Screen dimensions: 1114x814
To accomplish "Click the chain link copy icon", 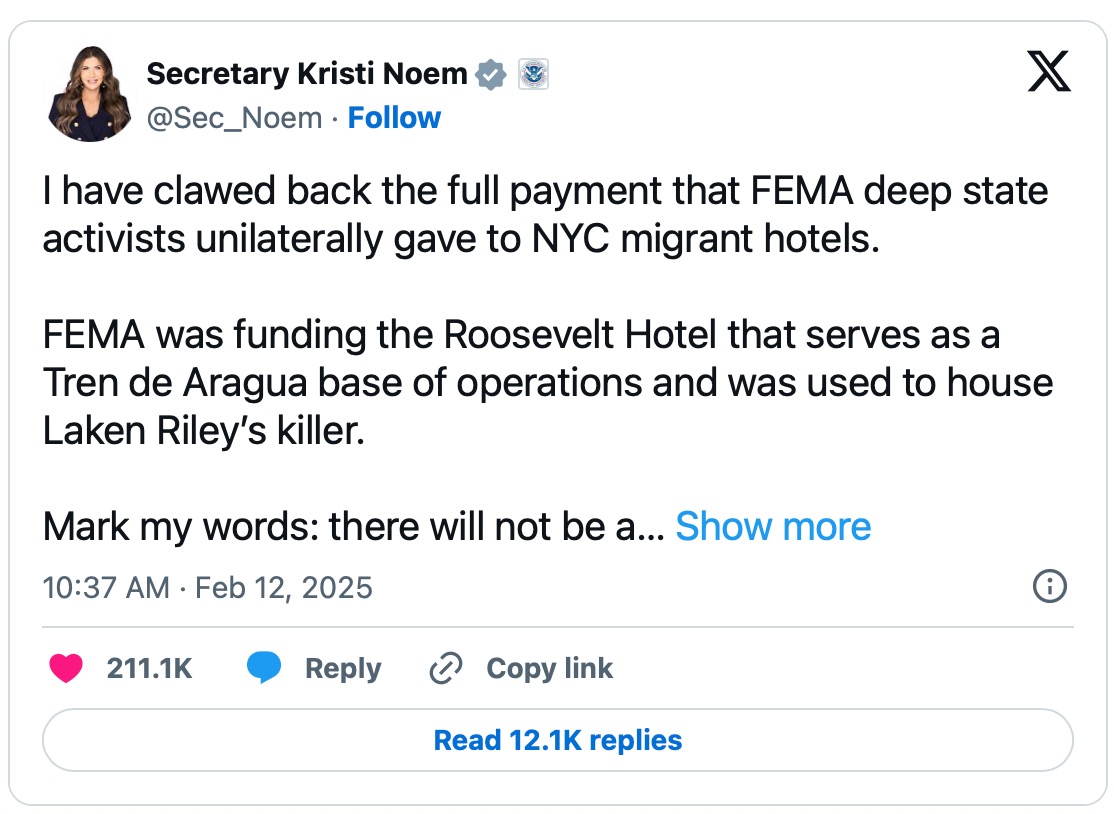I will point(443,669).
